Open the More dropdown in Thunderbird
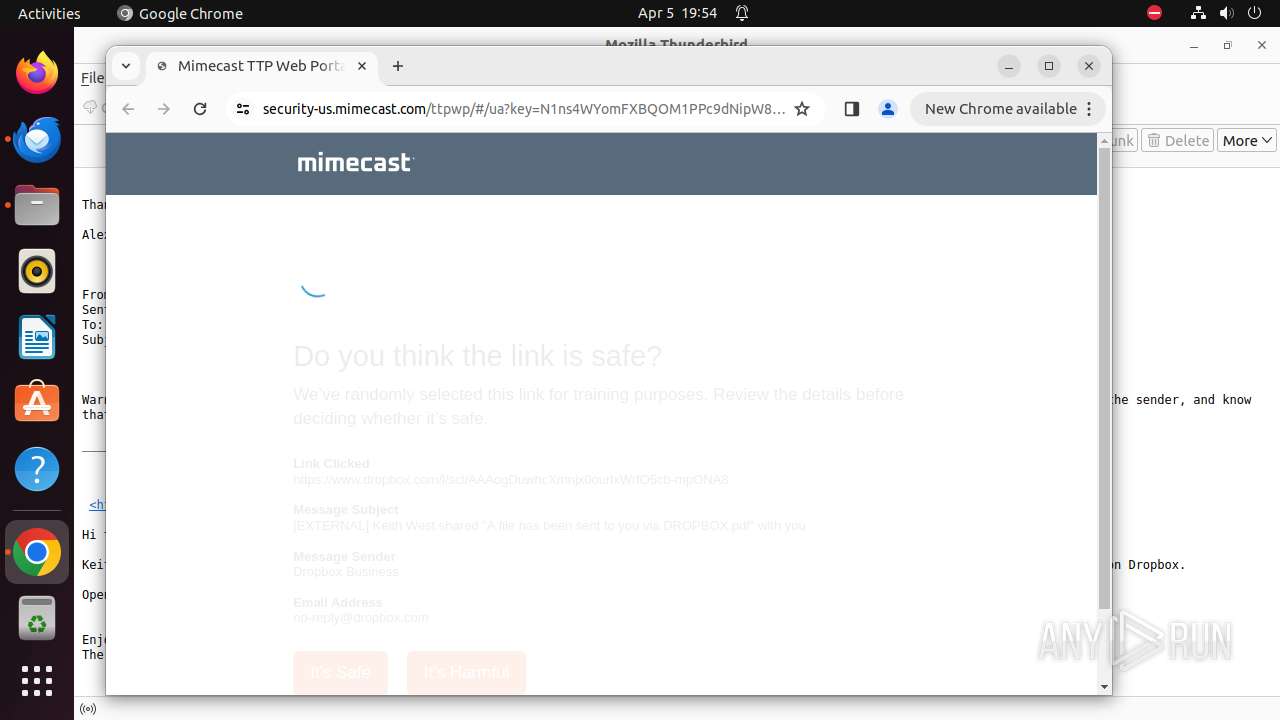1280x720 pixels. click(1247, 141)
